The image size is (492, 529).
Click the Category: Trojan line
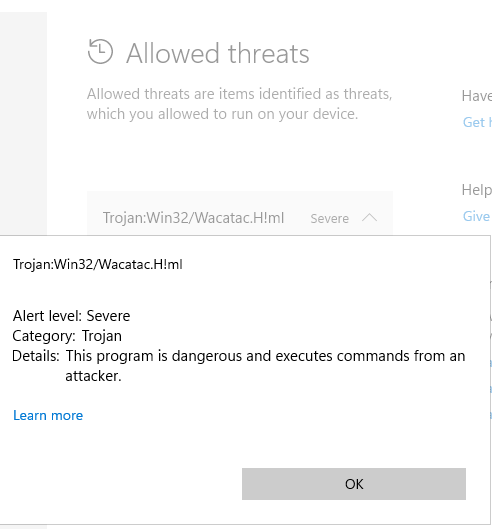click(x=67, y=336)
